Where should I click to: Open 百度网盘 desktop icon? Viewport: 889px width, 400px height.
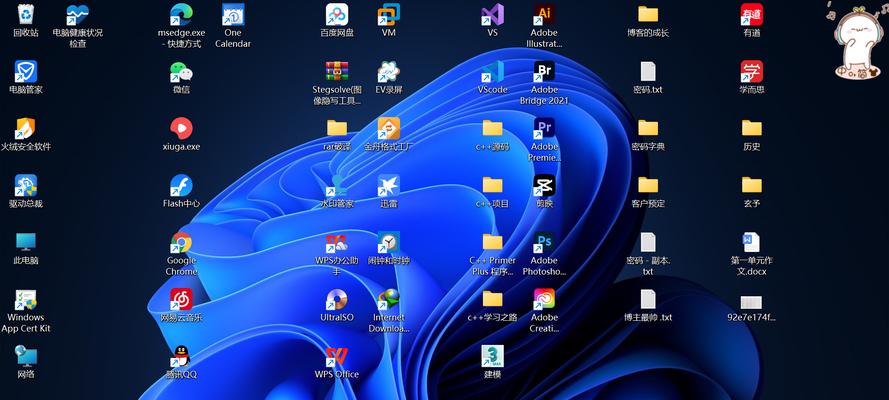pos(337,15)
